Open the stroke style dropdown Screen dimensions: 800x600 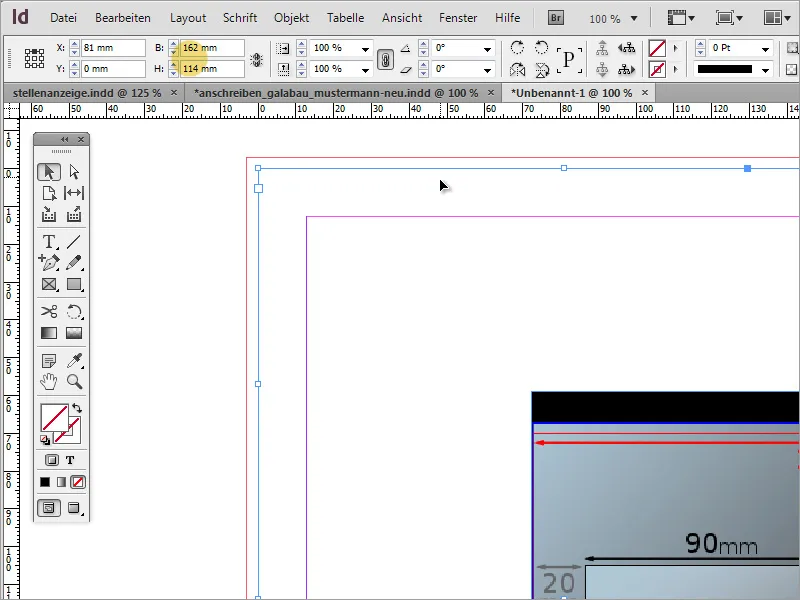[765, 70]
